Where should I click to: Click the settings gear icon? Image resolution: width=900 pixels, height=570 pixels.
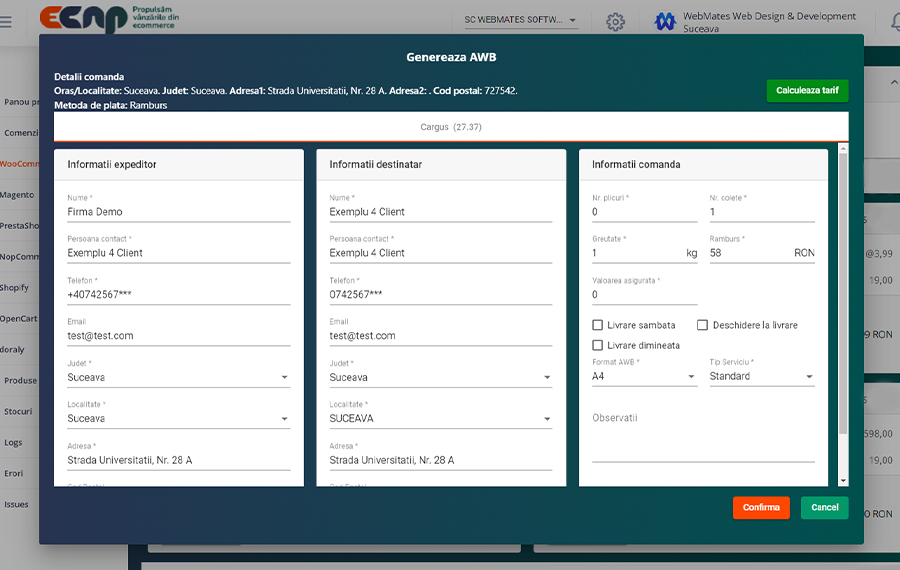(x=615, y=21)
